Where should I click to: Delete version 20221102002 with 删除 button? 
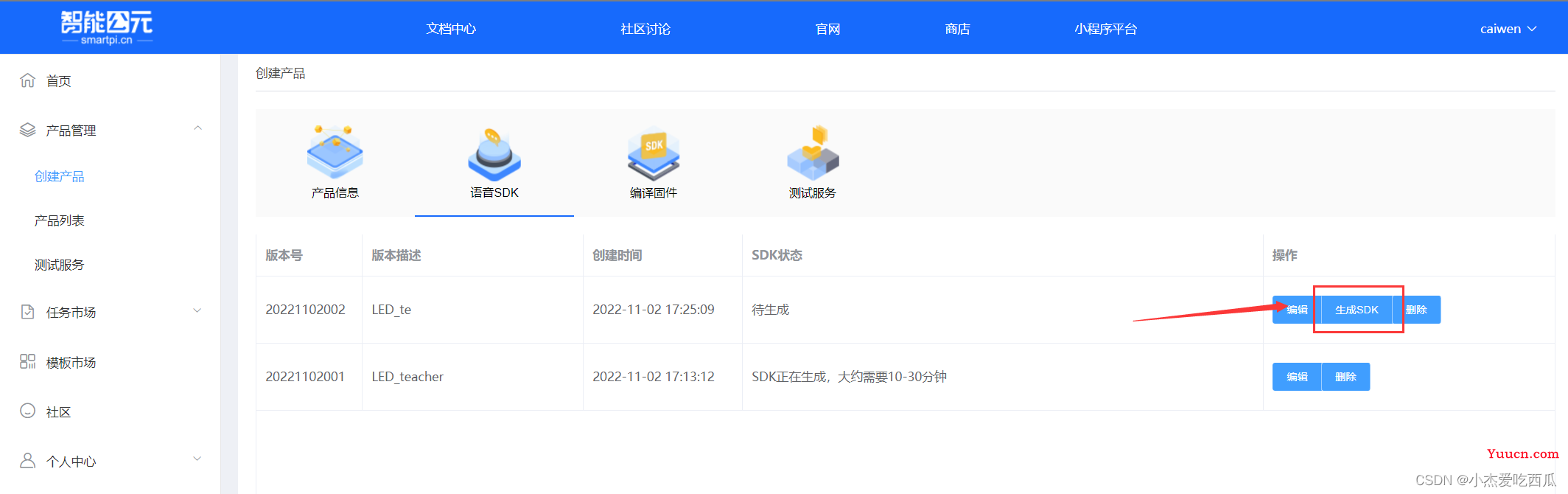1416,310
